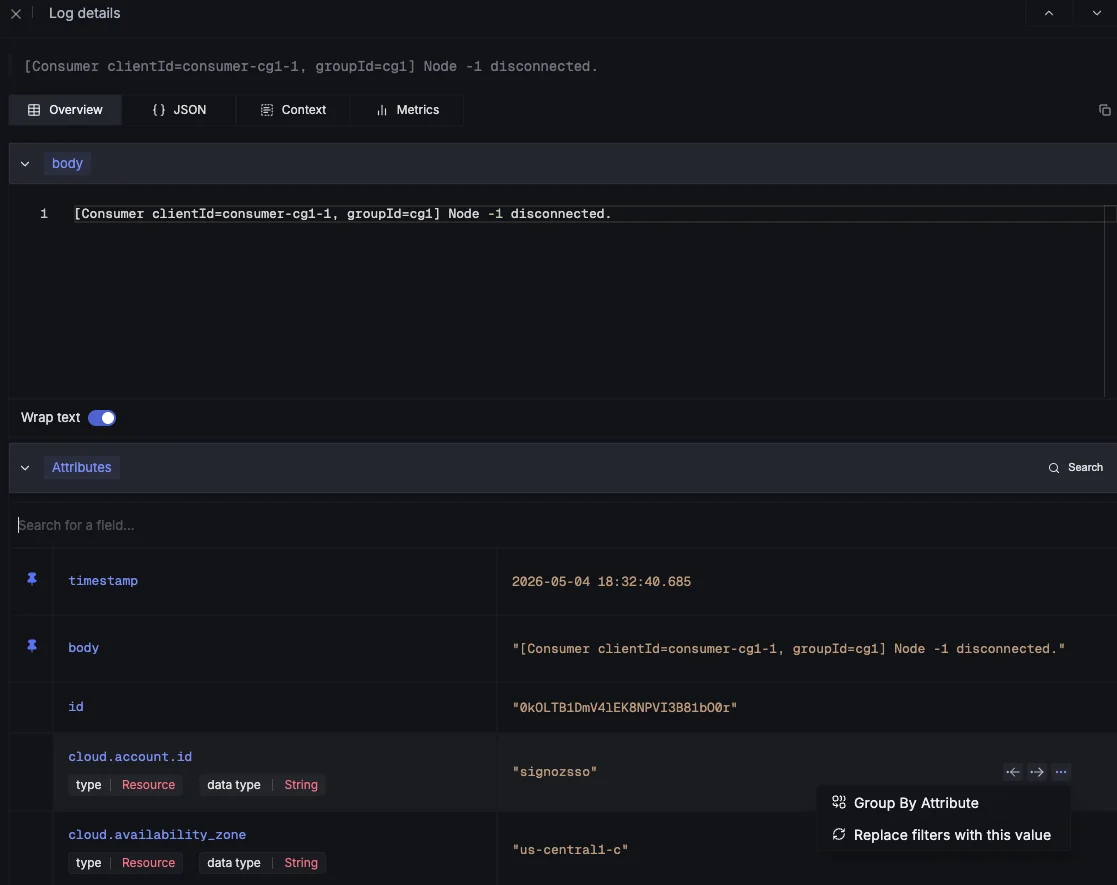Click log body text in editor line 1

pos(342,214)
